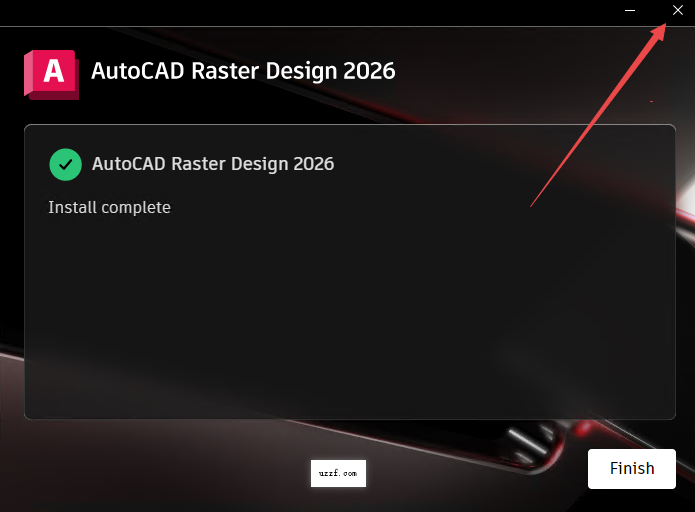Image resolution: width=695 pixels, height=512 pixels.
Task: Click the tail end of the red arrow
Action: coord(532,205)
